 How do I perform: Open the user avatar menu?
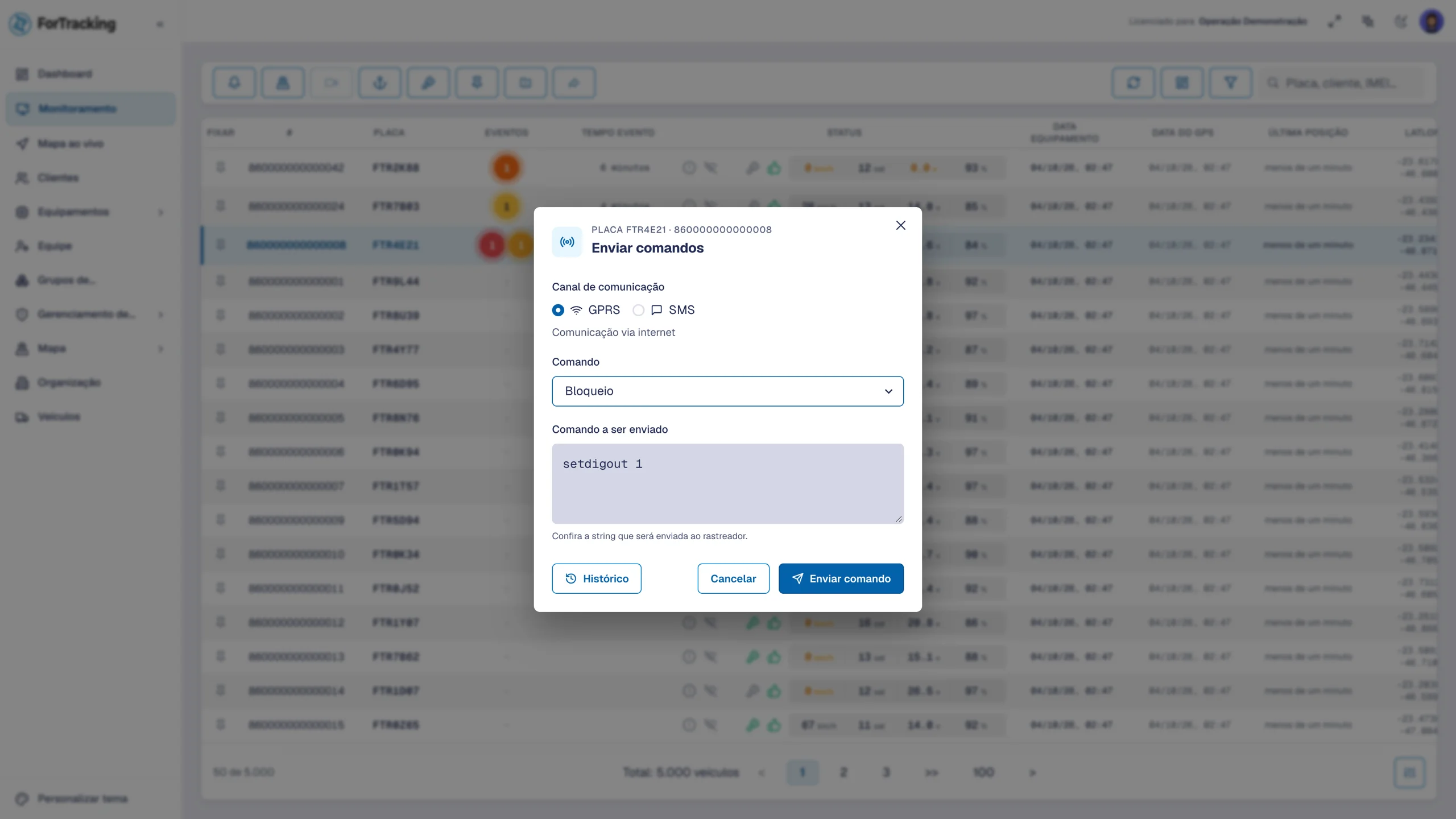click(1432, 22)
